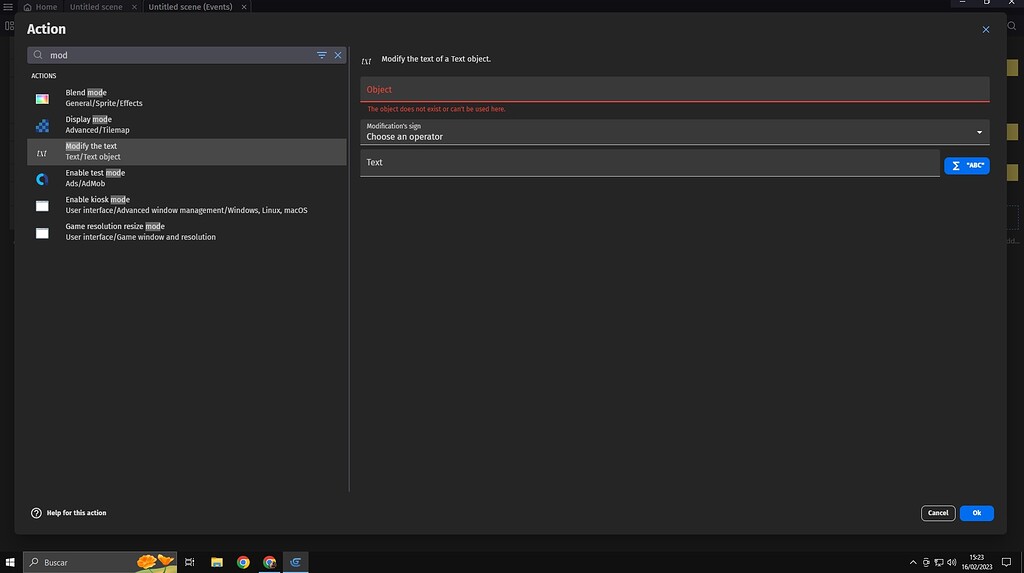Click the magnifier icon in search box
Screen dimensions: 1024x573
click(38, 56)
